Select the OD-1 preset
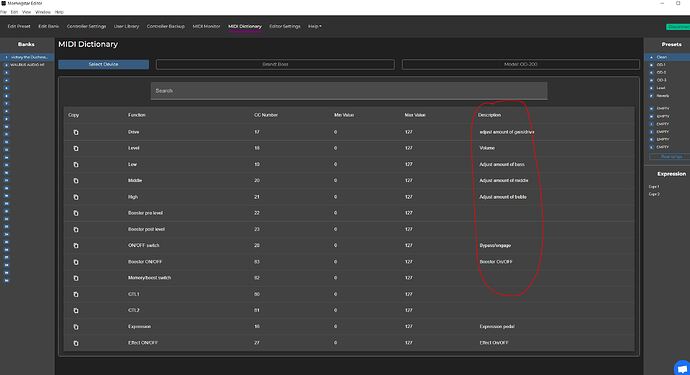The height and width of the screenshot is (375, 690). pos(661,65)
